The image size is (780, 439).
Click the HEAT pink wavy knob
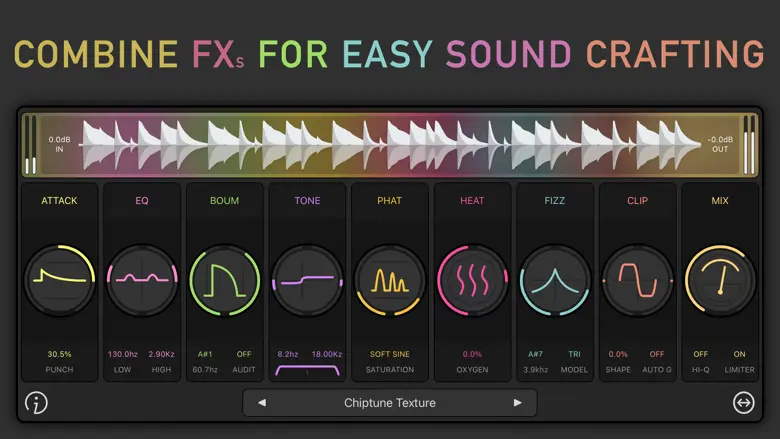(x=472, y=280)
